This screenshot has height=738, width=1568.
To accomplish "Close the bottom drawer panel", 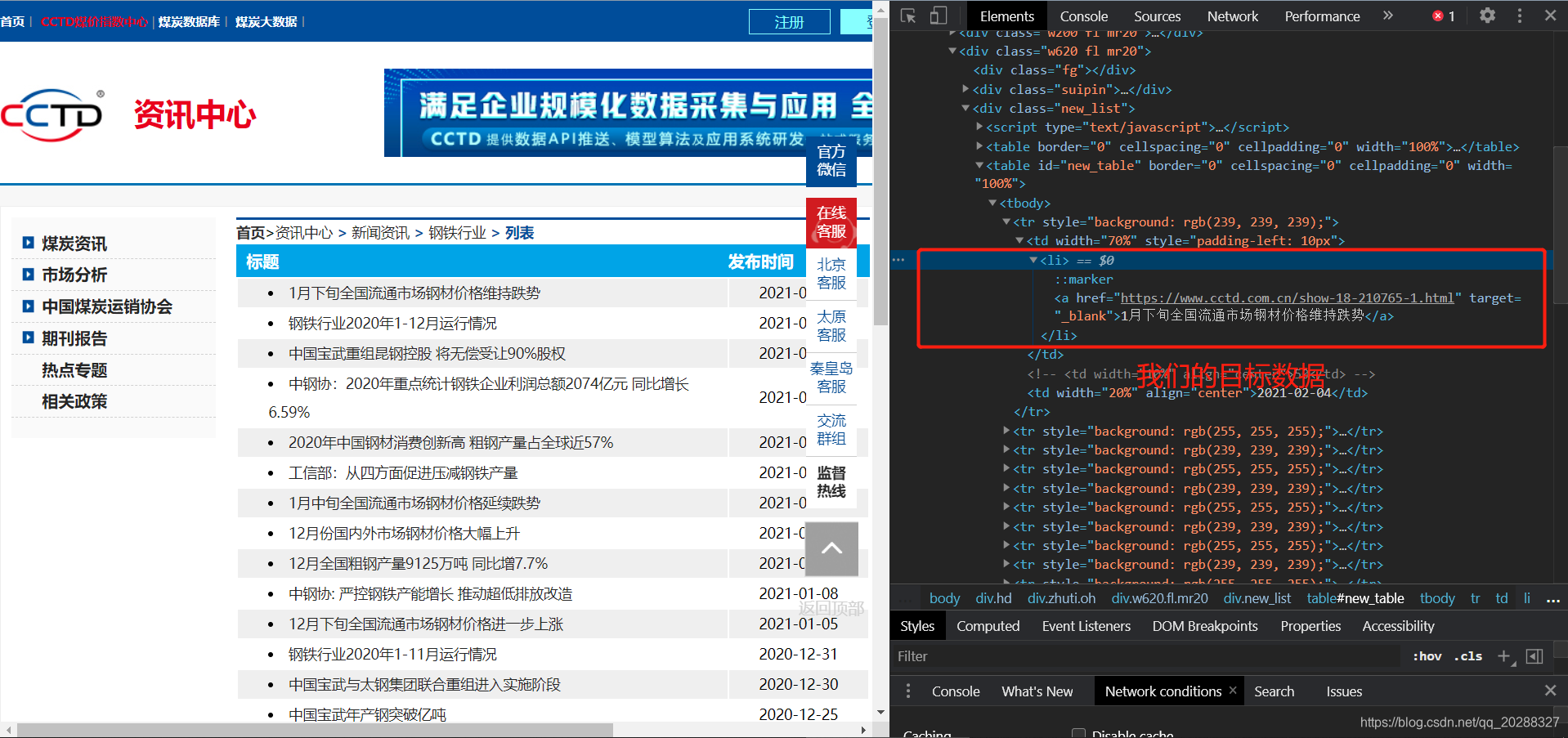I will 1550,691.
